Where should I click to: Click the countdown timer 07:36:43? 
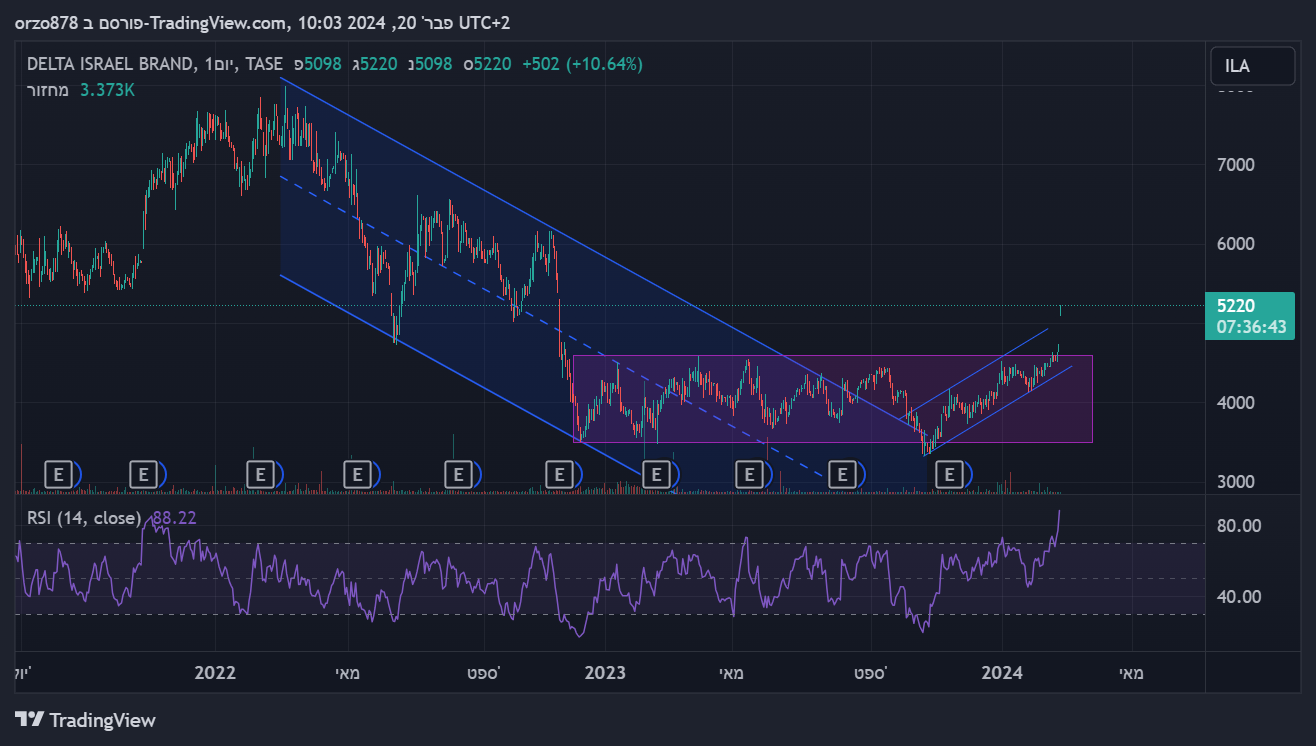click(x=1250, y=327)
